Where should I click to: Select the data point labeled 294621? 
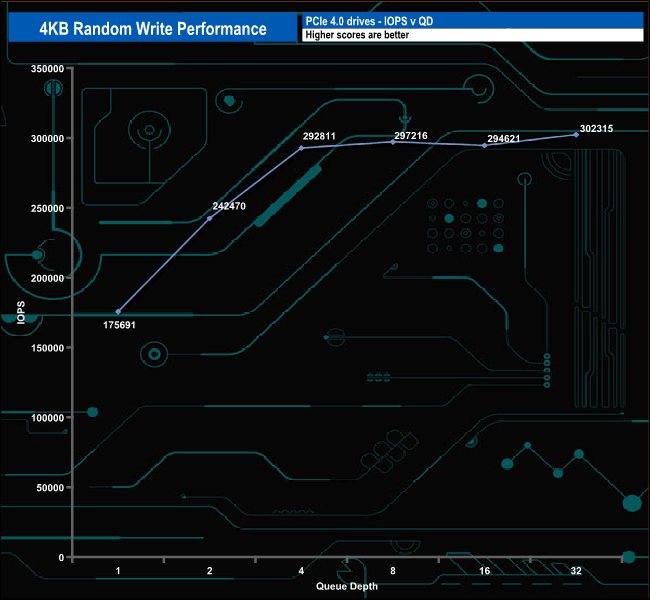pos(485,146)
